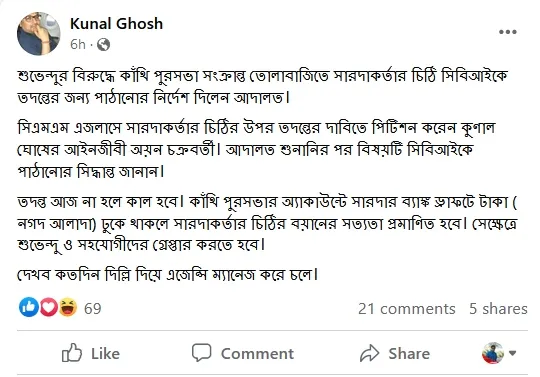Open the 69 reactions count
The width and height of the screenshot is (540, 377).
[93, 308]
